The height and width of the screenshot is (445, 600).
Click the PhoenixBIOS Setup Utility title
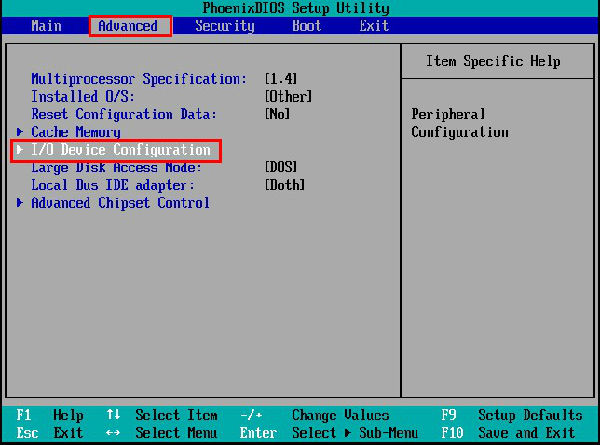[296, 8]
